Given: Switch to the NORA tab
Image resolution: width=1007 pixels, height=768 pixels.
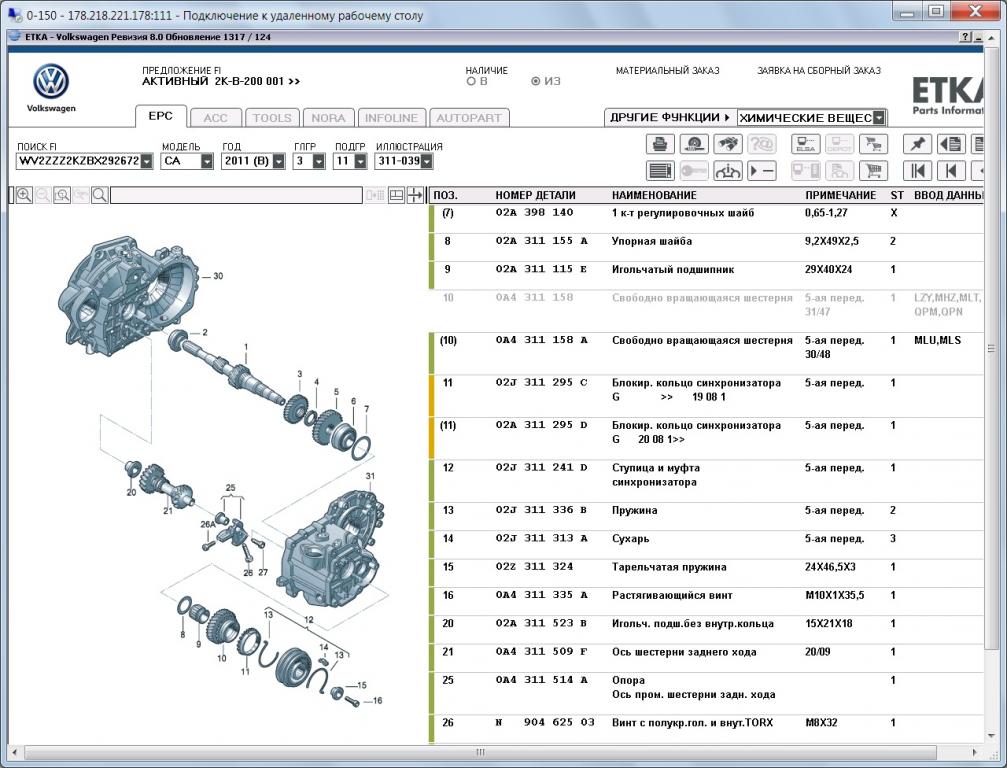Looking at the screenshot, I should click(x=328, y=118).
